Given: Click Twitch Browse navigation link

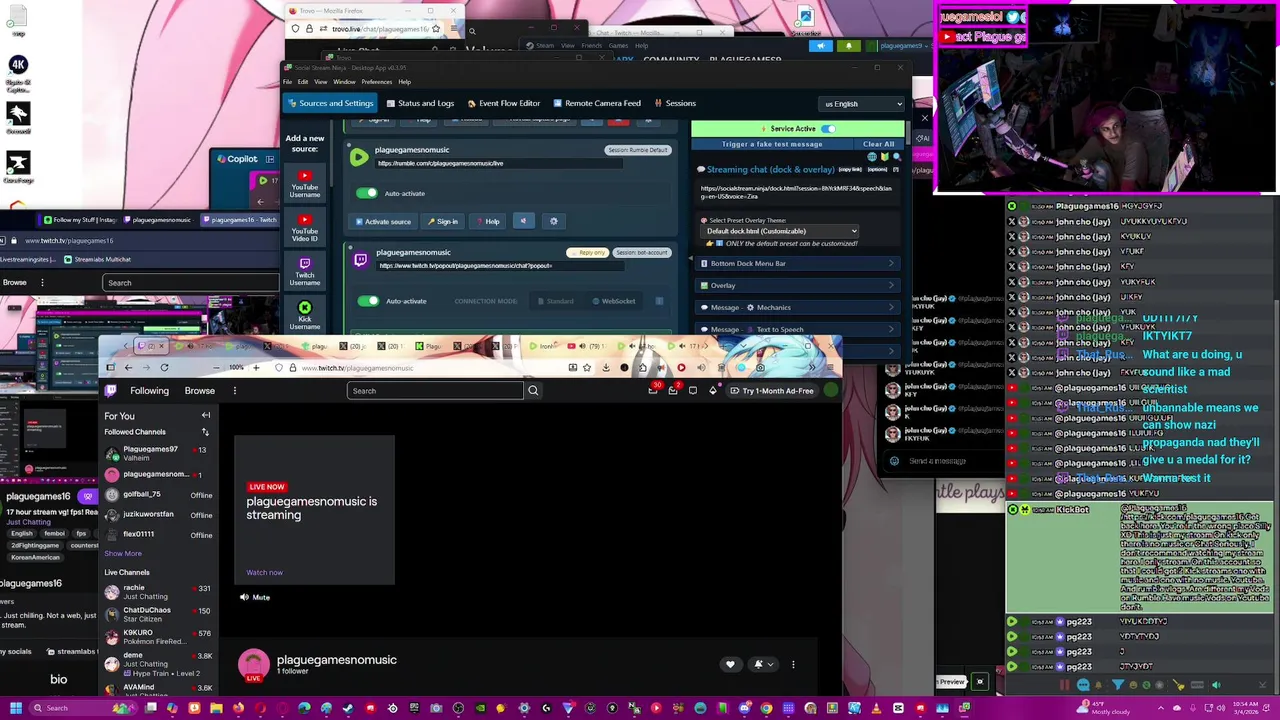Looking at the screenshot, I should [x=199, y=391].
